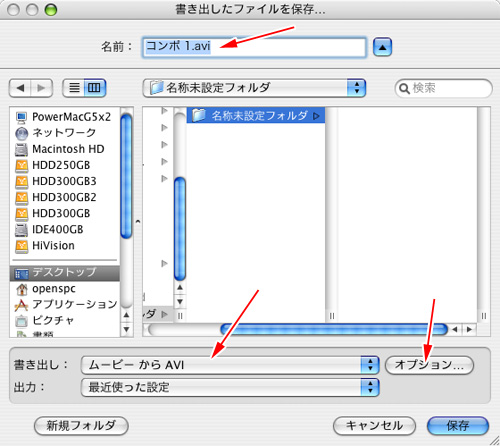Viewport: 500px width, 446px height.
Task: Click the first column's scroll down arrow
Action: (180, 302)
